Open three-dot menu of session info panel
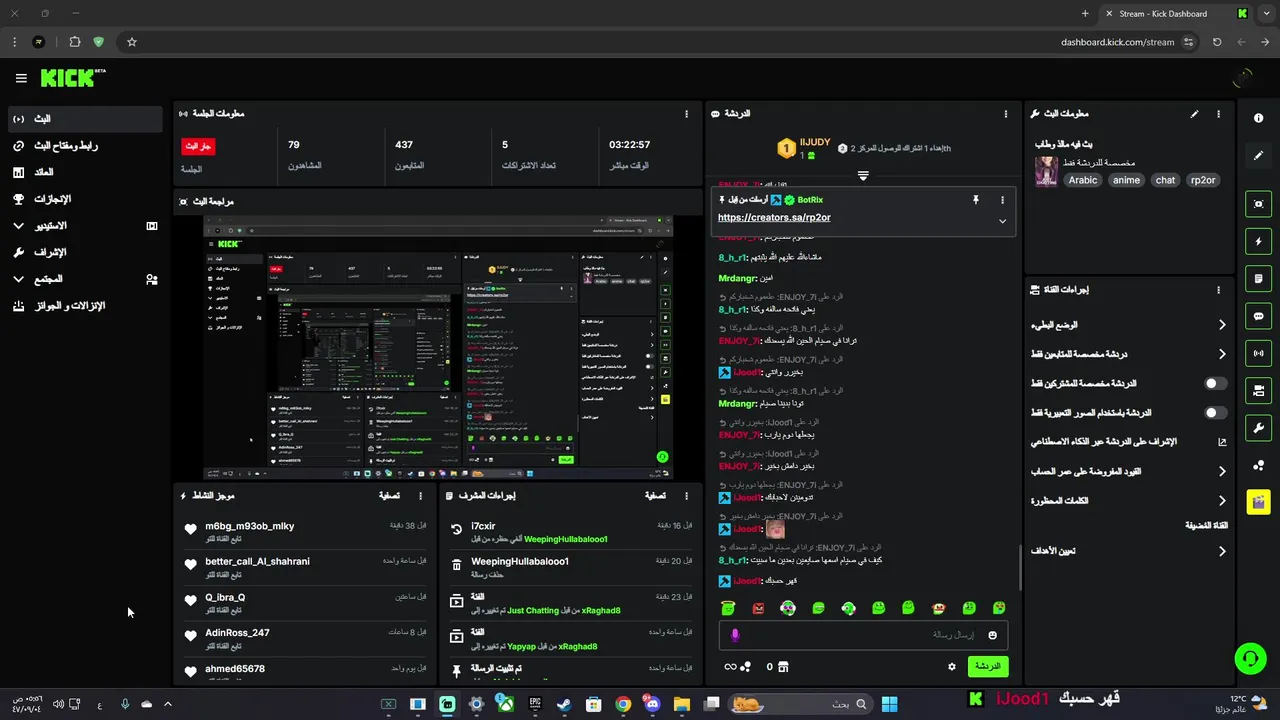 (686, 114)
